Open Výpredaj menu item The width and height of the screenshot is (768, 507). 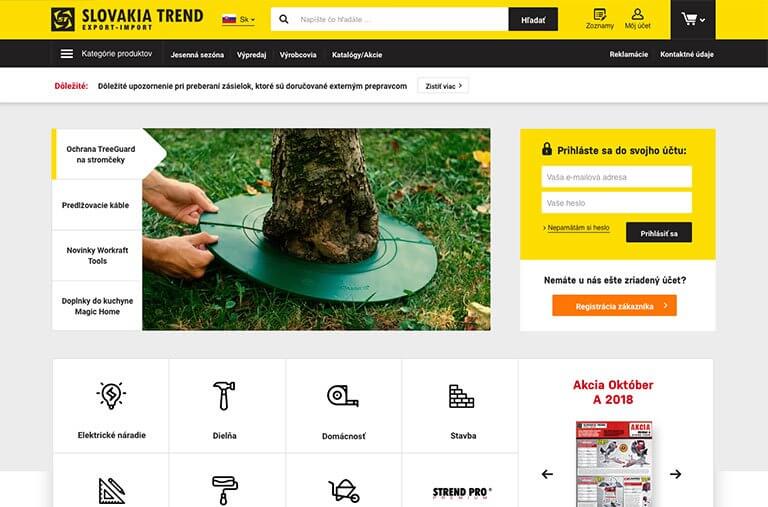click(x=251, y=55)
